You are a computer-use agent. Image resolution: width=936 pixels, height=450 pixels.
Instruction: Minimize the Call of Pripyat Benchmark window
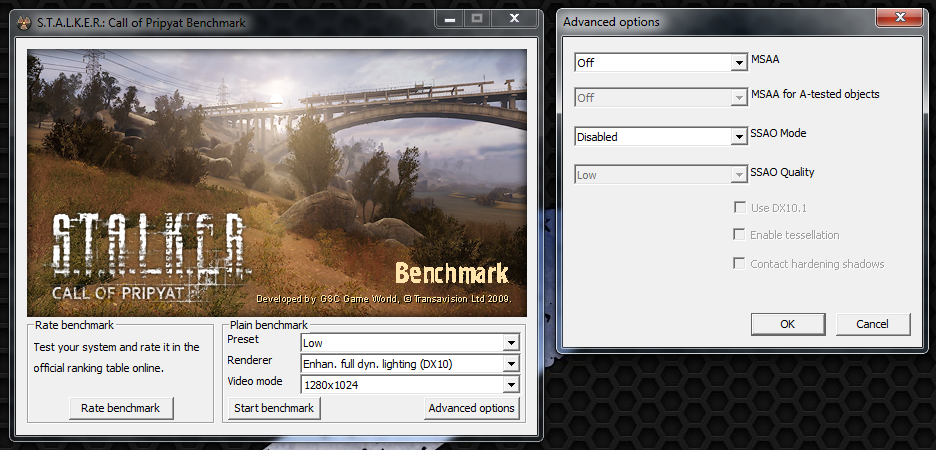click(x=449, y=20)
